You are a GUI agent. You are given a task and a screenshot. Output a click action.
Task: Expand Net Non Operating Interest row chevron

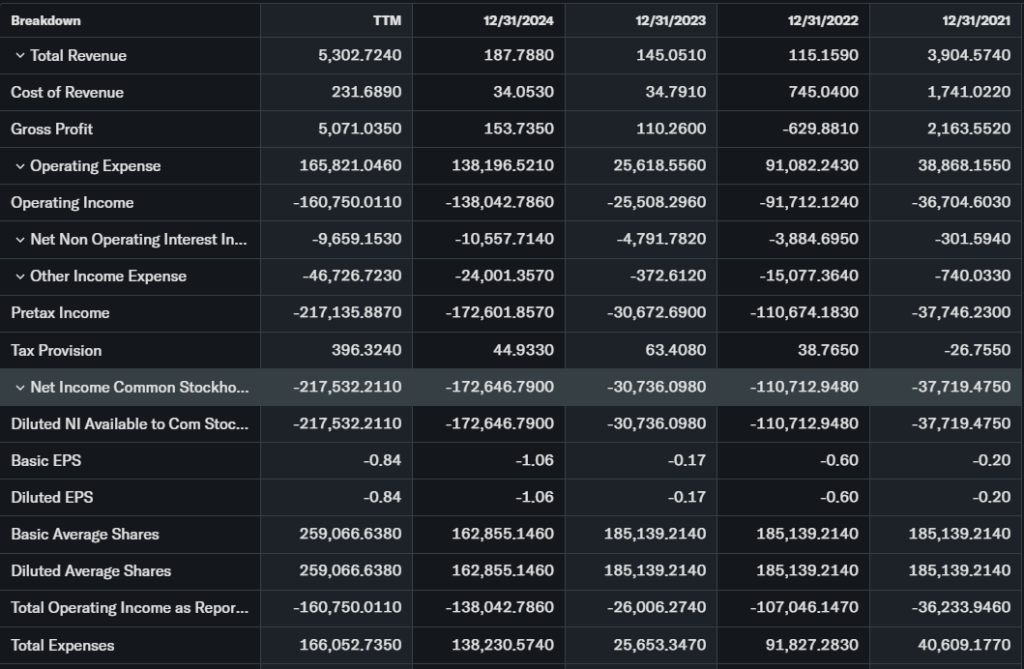pyautogui.click(x=20, y=240)
